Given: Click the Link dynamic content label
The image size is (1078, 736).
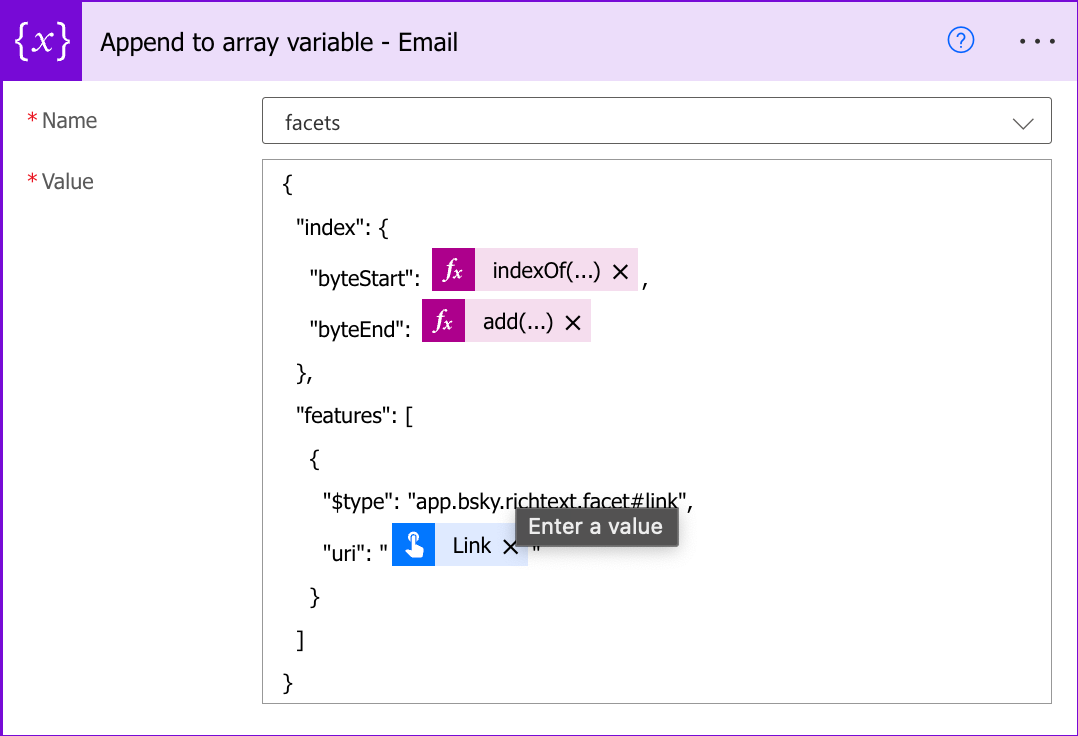Looking at the screenshot, I should 471,545.
